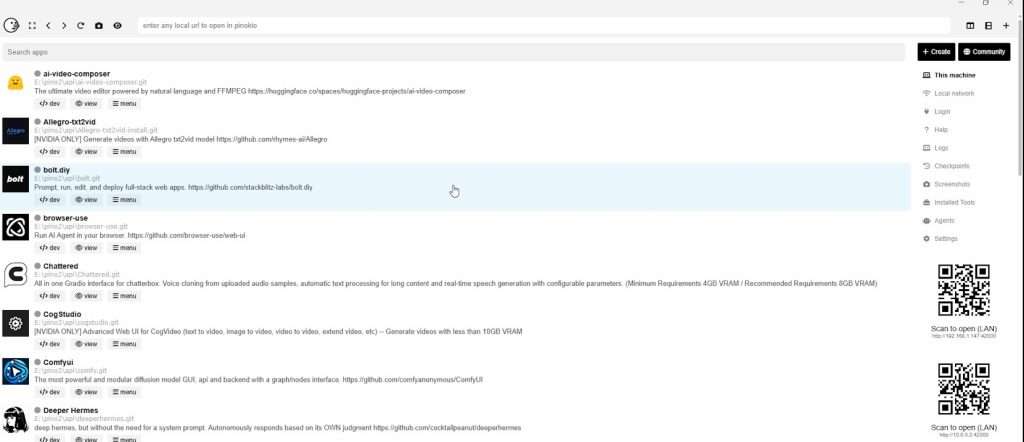Open the menu for Comfyui
Viewport: 1024px width, 442px height.
click(x=124, y=392)
